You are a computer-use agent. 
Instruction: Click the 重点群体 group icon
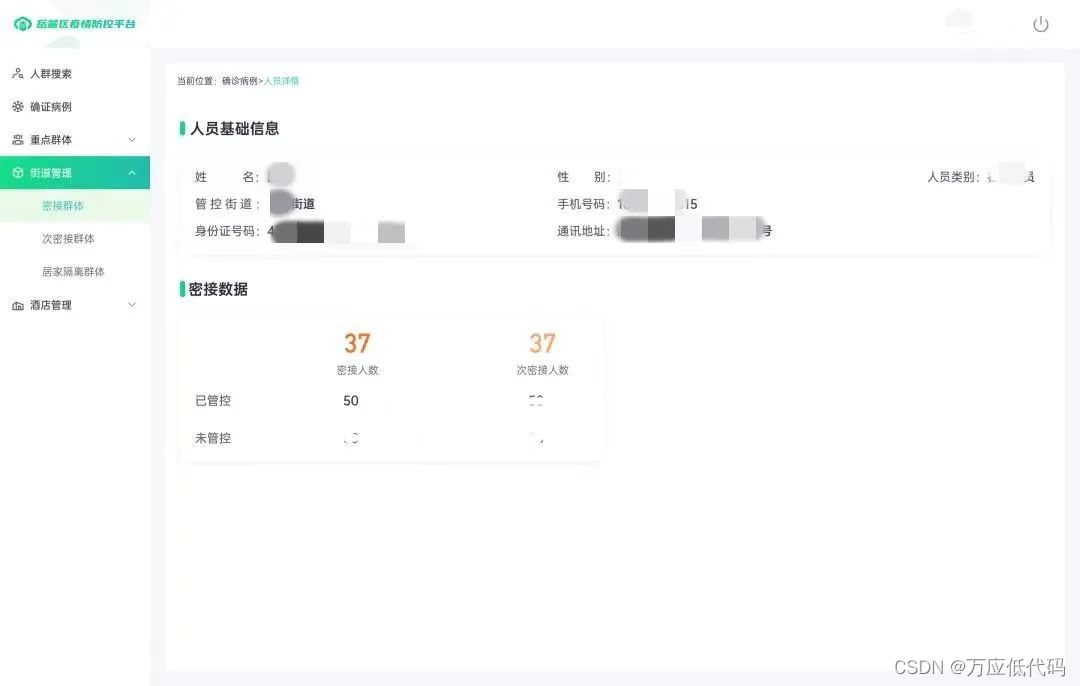point(18,140)
